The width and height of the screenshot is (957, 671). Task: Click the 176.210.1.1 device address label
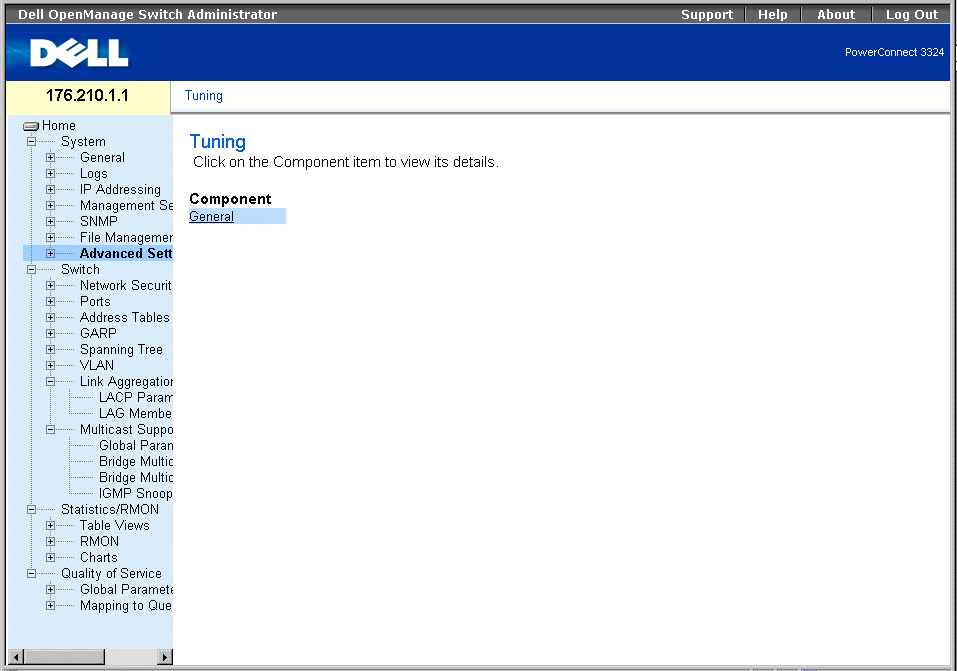coord(87,96)
